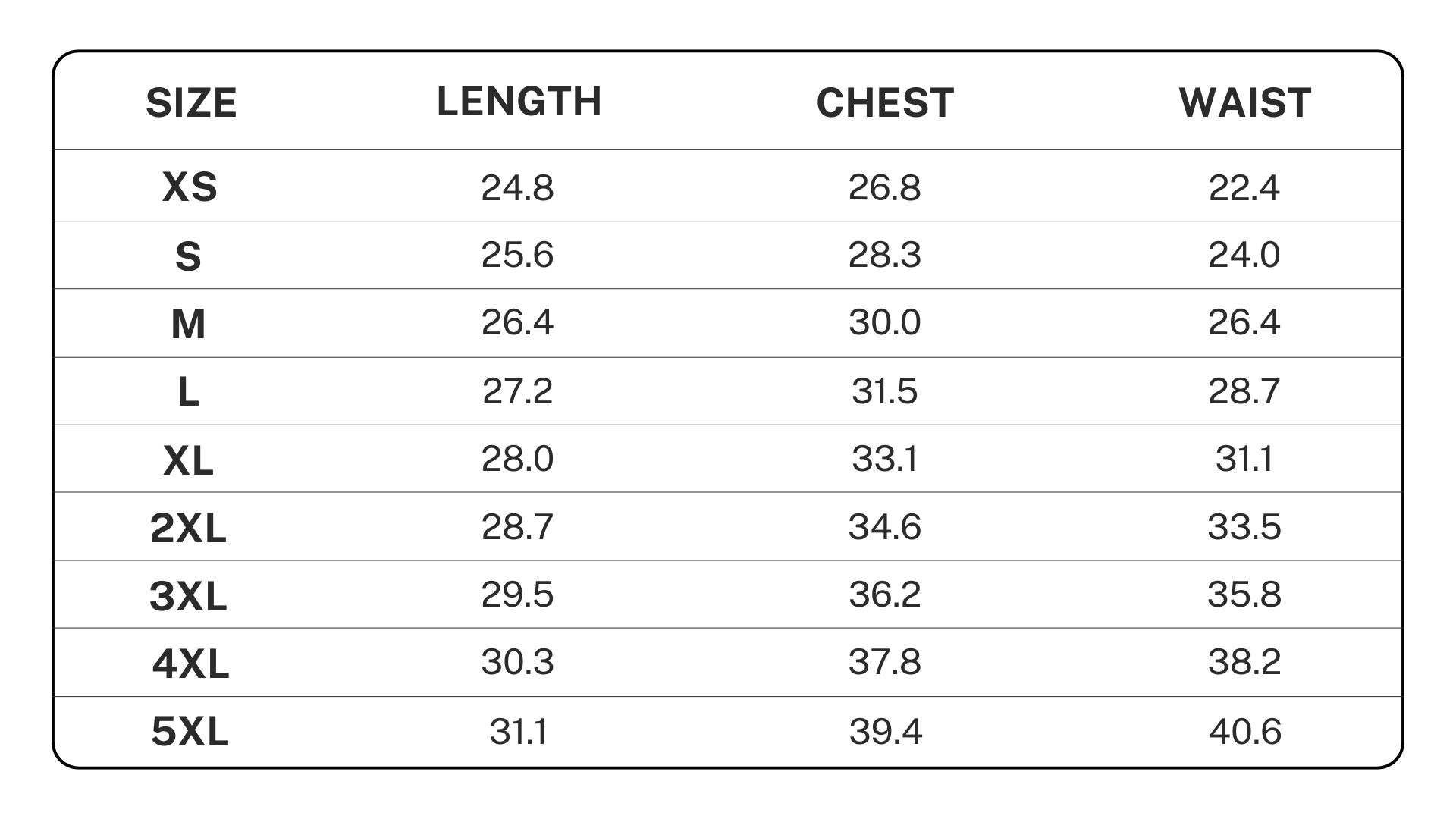The height and width of the screenshot is (819, 1456).
Task: Click the 5XL waist value 40.6
Action: (1245, 732)
